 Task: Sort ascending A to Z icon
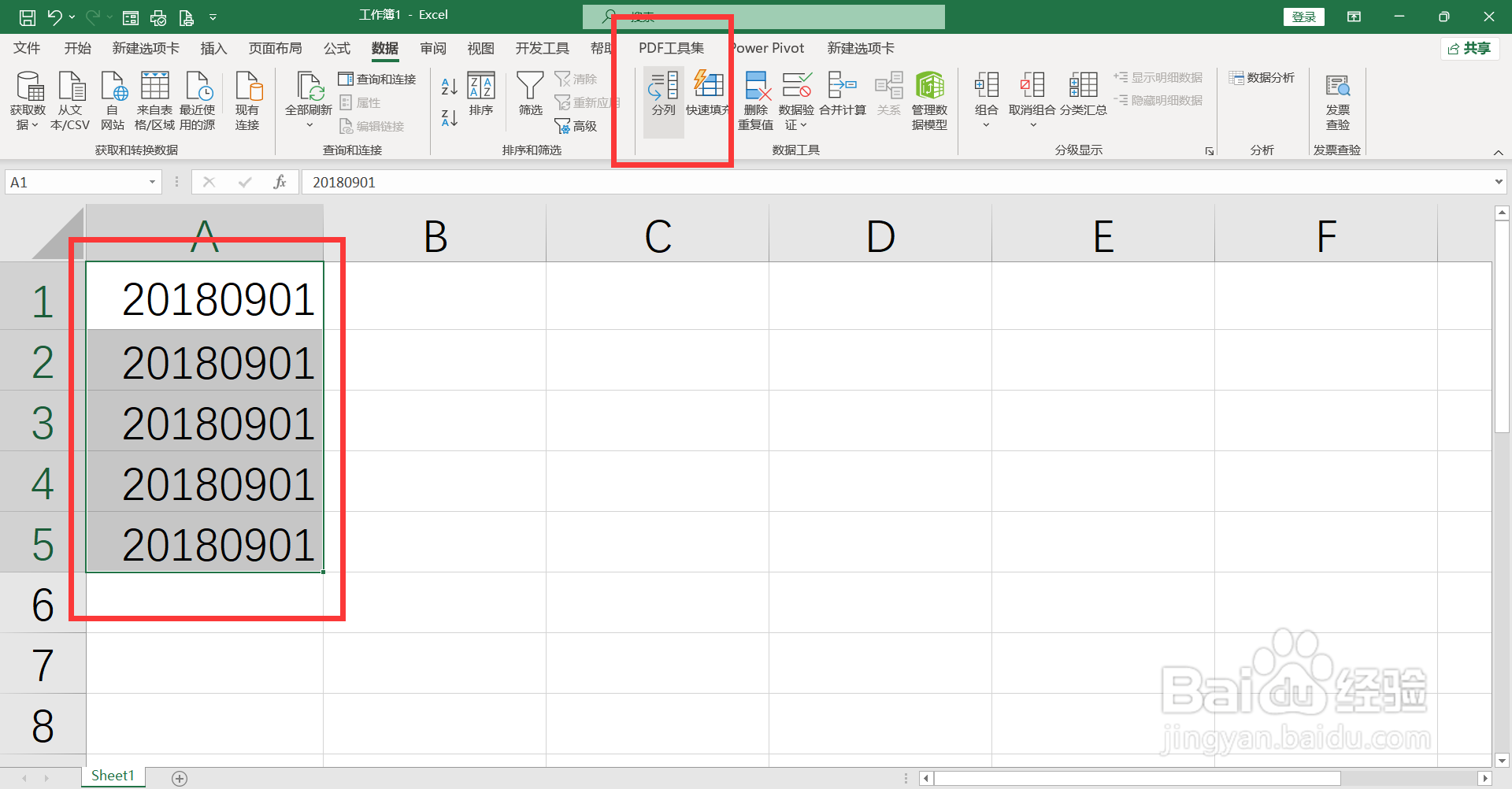coord(450,86)
